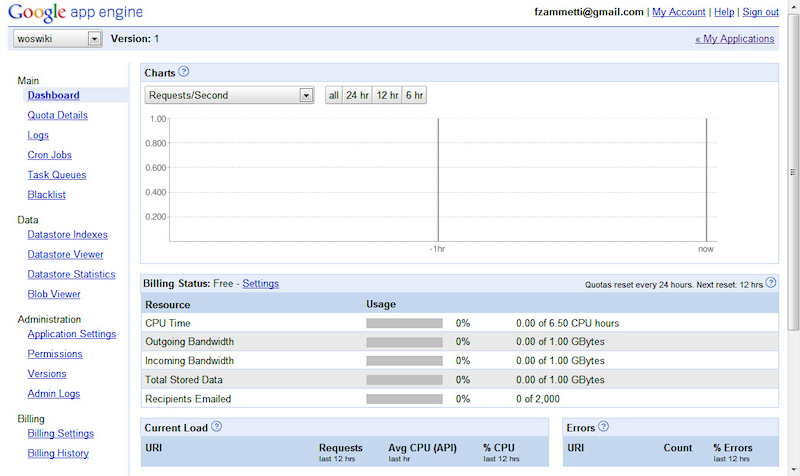
Task: Open the Dashboard page
Action: (54, 95)
